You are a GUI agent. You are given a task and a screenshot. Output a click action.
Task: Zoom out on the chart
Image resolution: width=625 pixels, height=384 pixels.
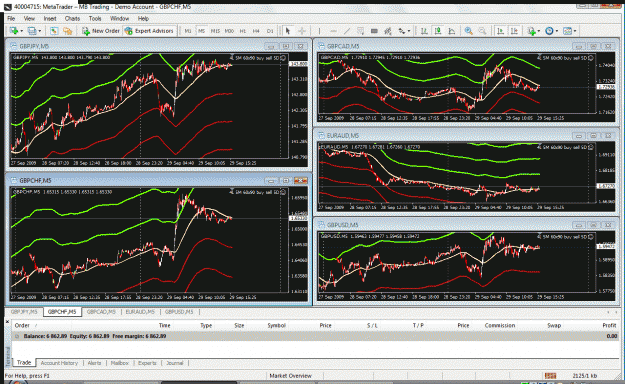[482, 31]
